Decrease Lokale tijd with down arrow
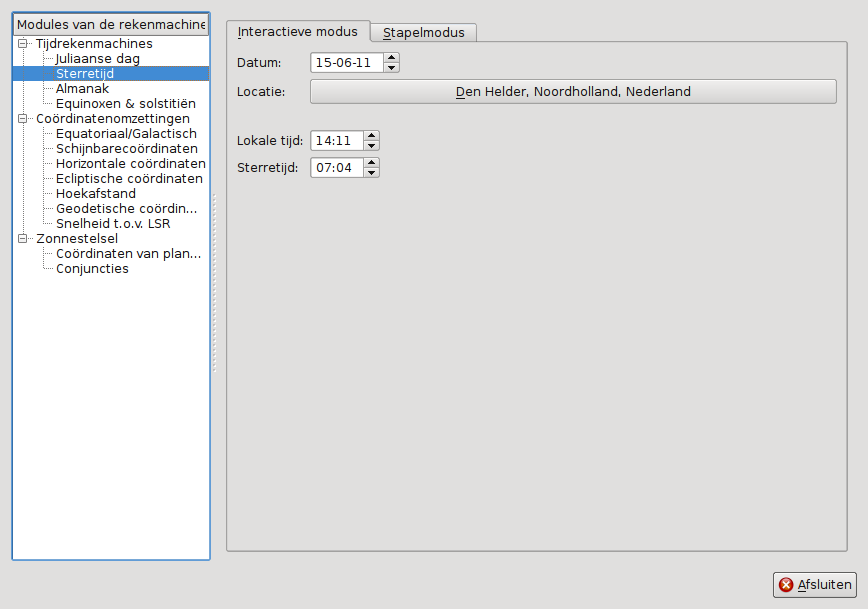The height and width of the screenshot is (609, 868). 371,145
